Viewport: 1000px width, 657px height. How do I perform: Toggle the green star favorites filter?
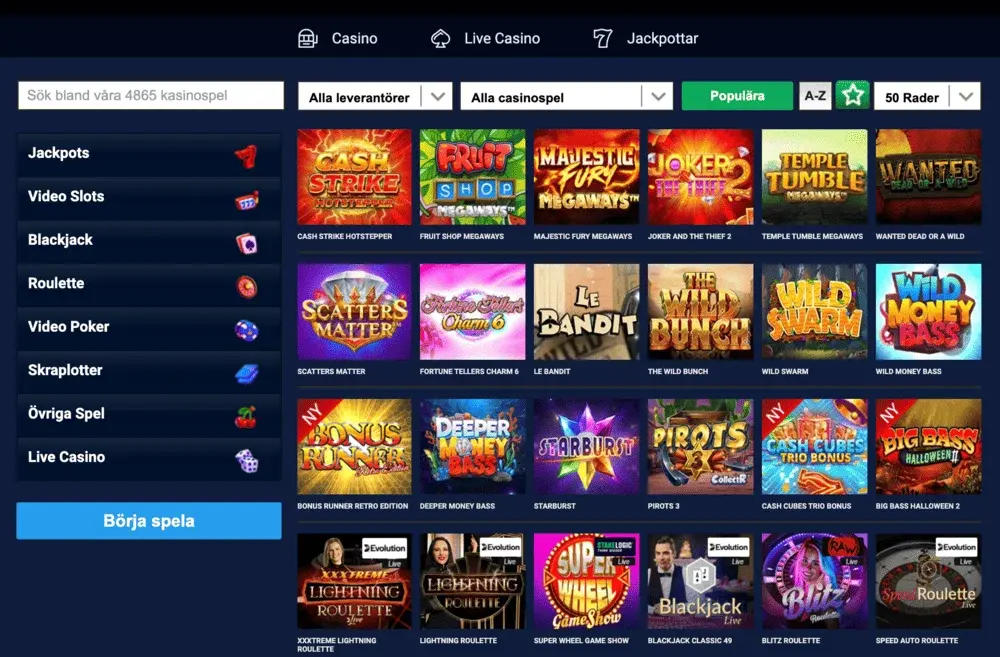(853, 96)
